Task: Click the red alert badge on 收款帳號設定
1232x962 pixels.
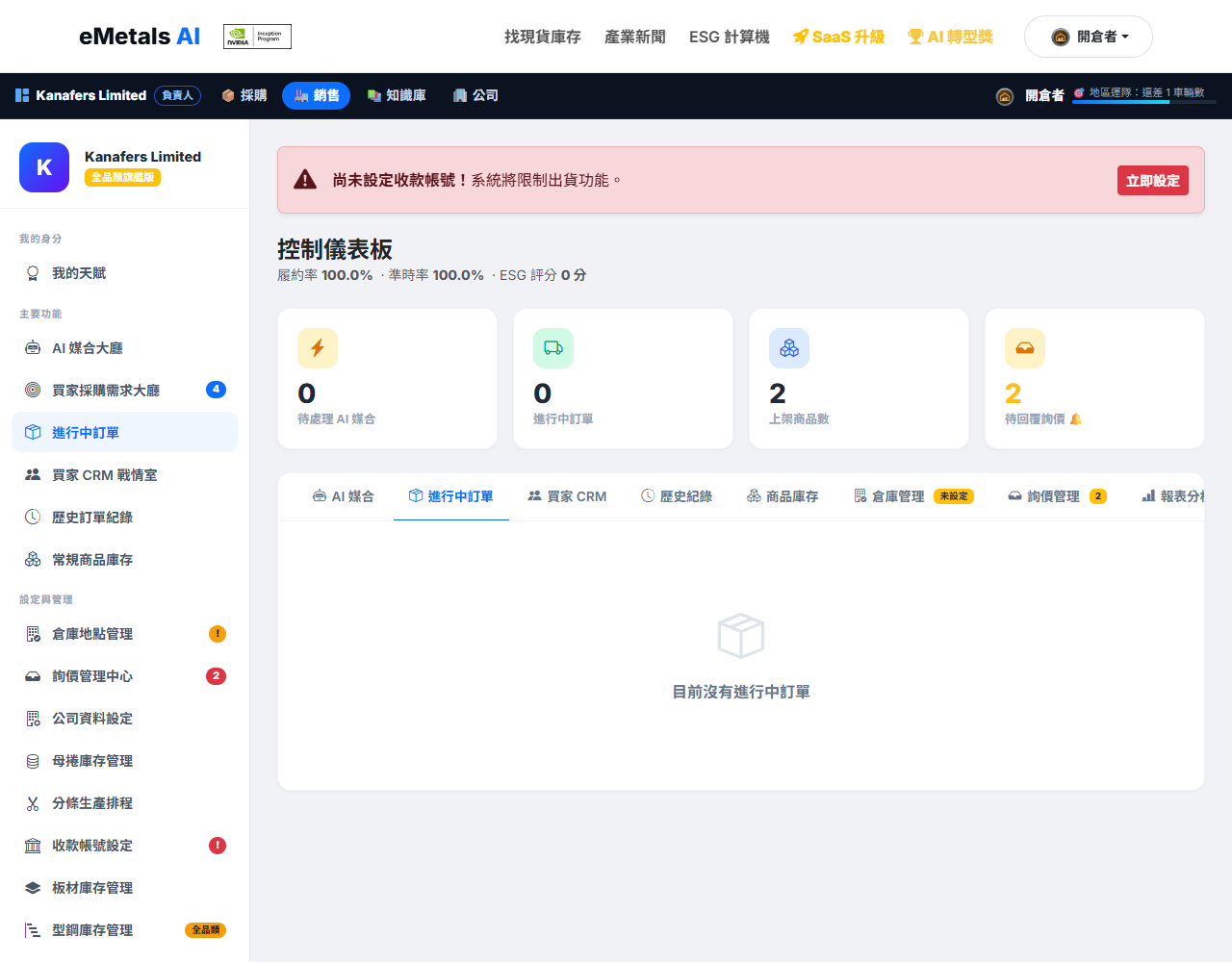Action: coord(218,846)
